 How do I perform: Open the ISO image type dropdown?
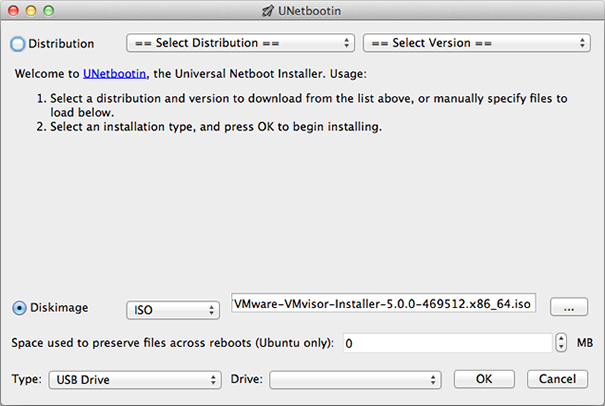point(173,310)
